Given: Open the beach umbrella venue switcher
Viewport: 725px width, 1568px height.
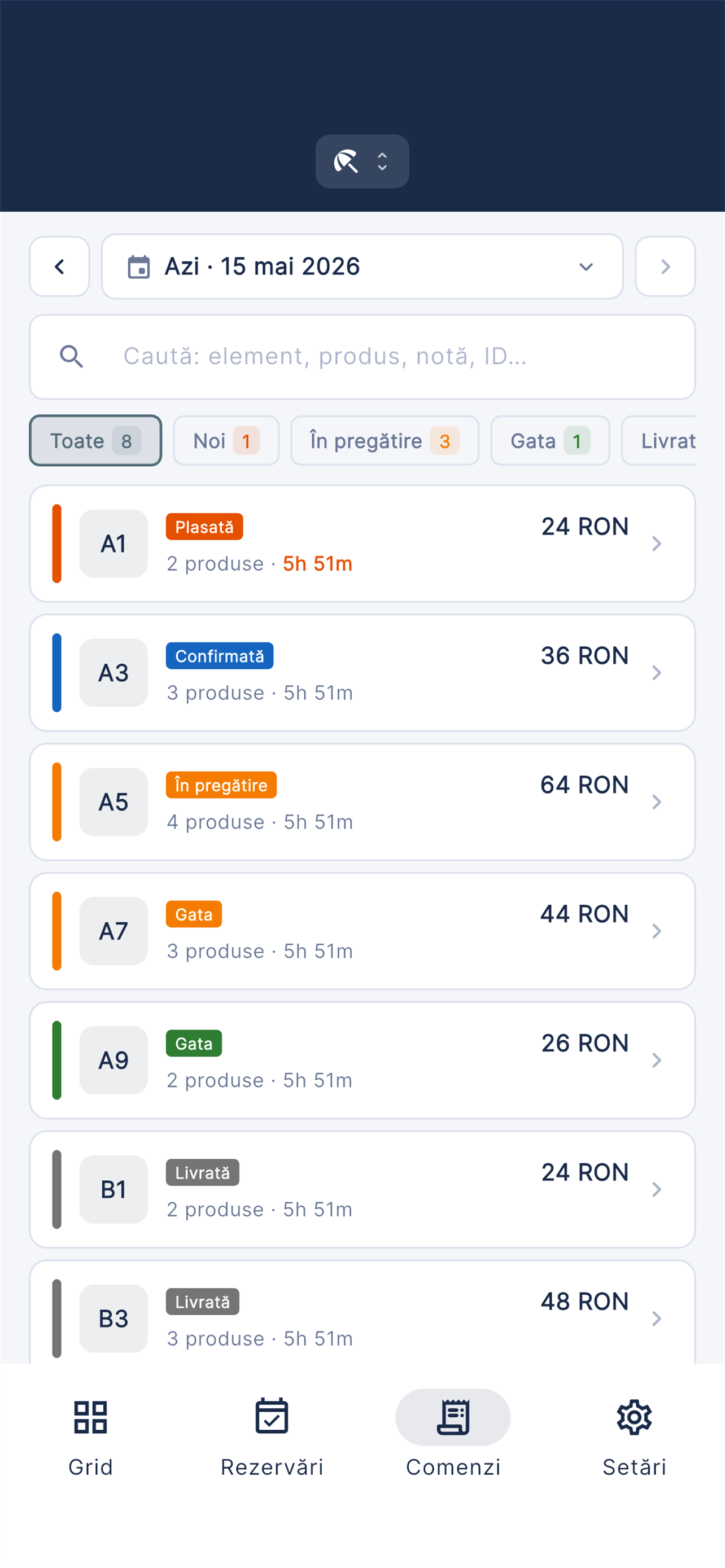Looking at the screenshot, I should [x=362, y=161].
